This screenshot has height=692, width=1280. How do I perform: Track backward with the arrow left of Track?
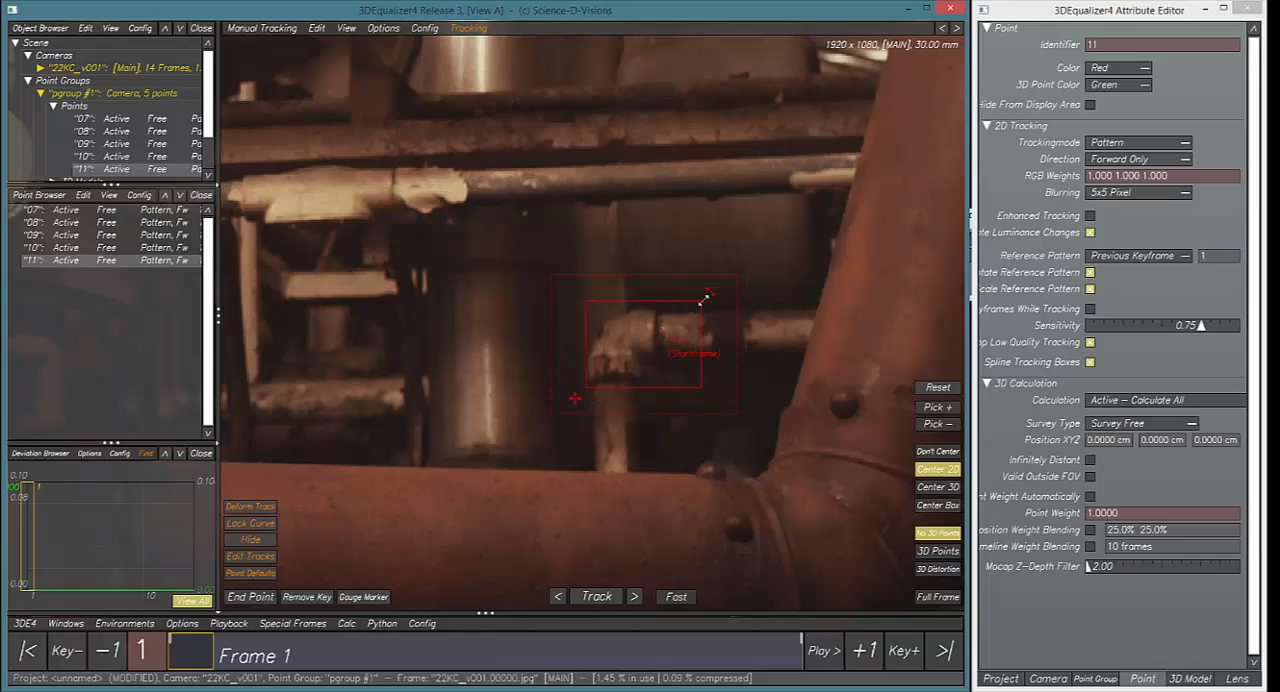coord(558,596)
